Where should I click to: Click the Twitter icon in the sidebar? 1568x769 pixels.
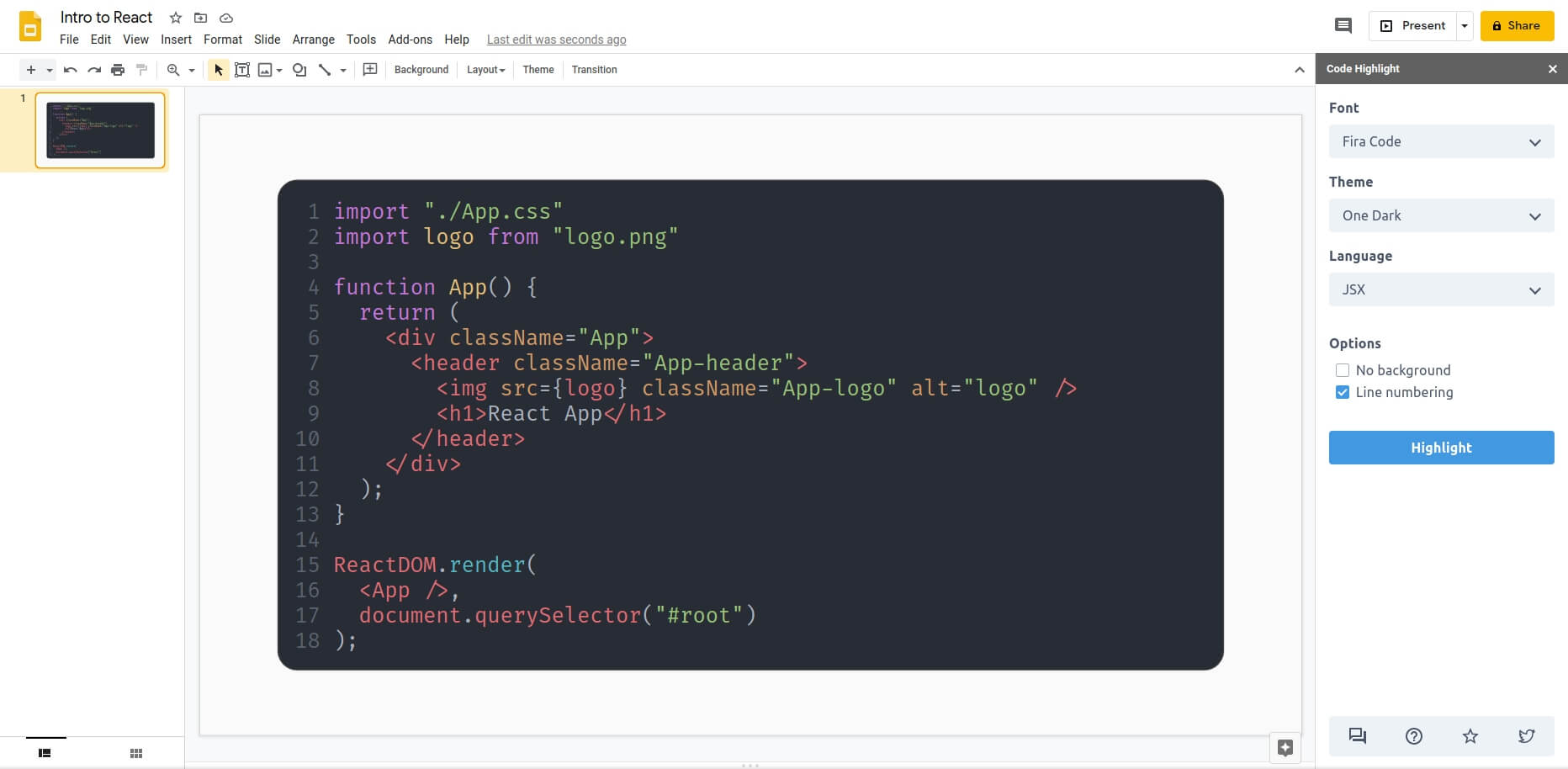[x=1527, y=736]
